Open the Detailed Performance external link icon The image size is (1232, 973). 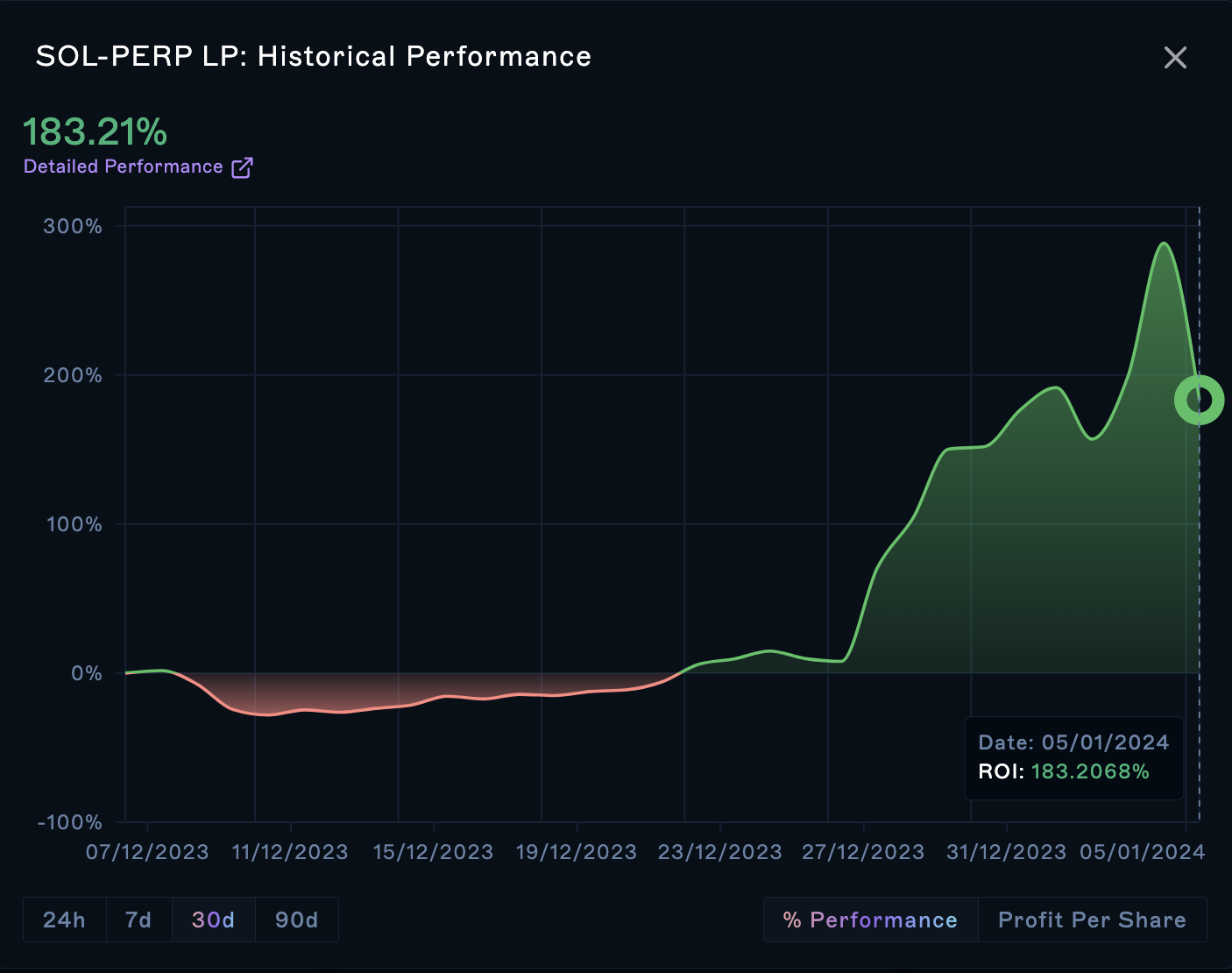click(242, 167)
